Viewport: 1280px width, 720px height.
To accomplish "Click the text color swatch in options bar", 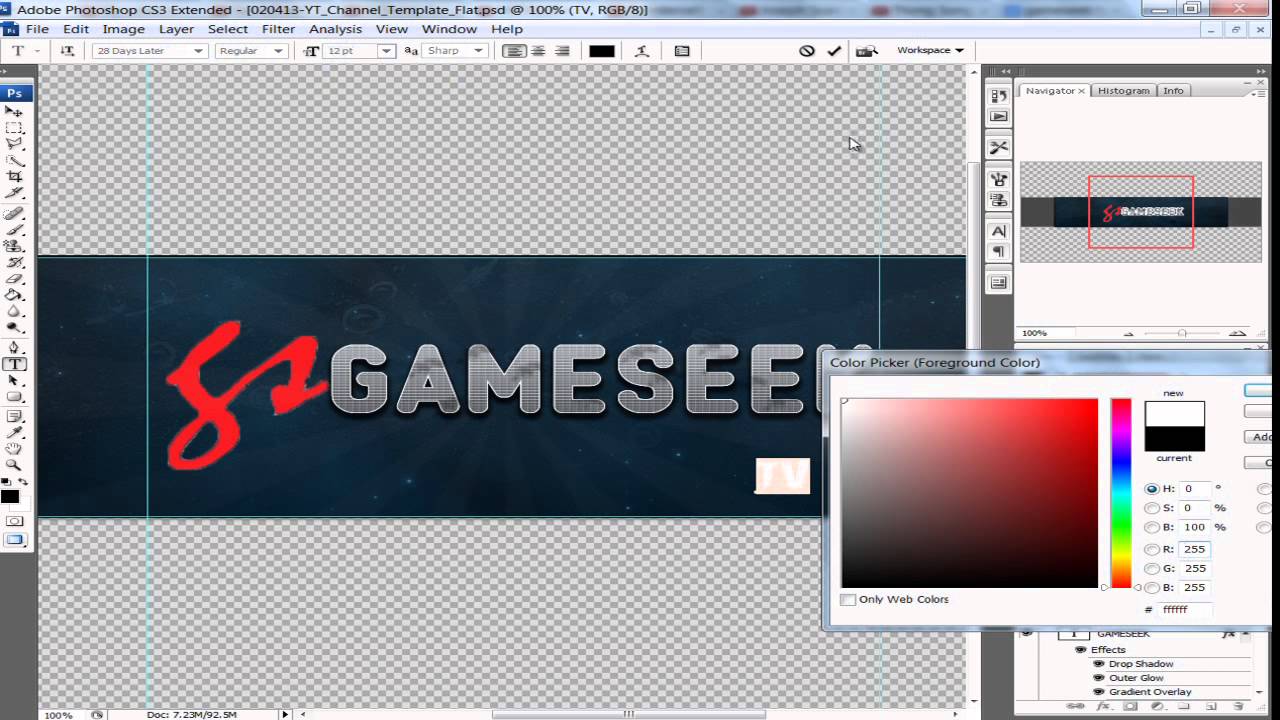I will 602,50.
